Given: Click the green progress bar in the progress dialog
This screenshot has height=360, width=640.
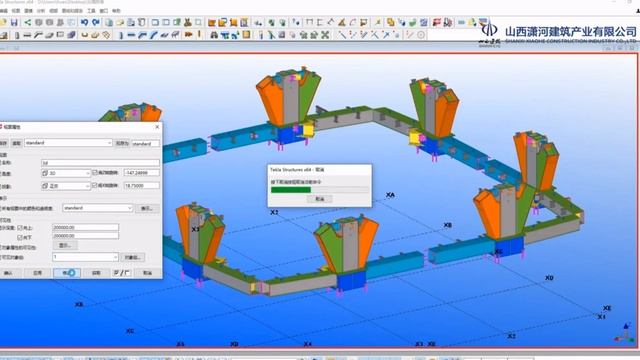Looking at the screenshot, I should tap(291, 190).
